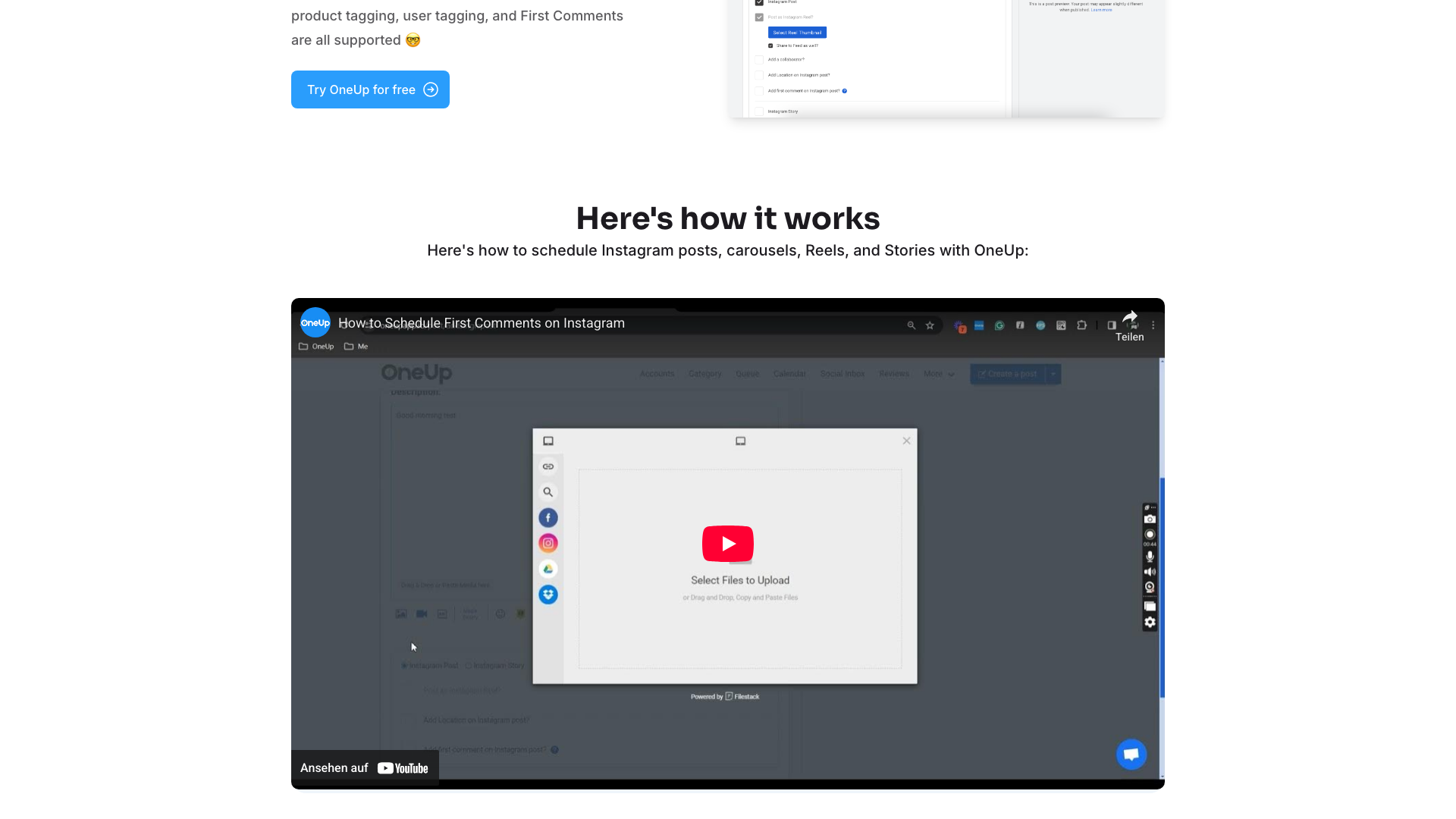Click the web search magnifier in uploader

click(548, 492)
